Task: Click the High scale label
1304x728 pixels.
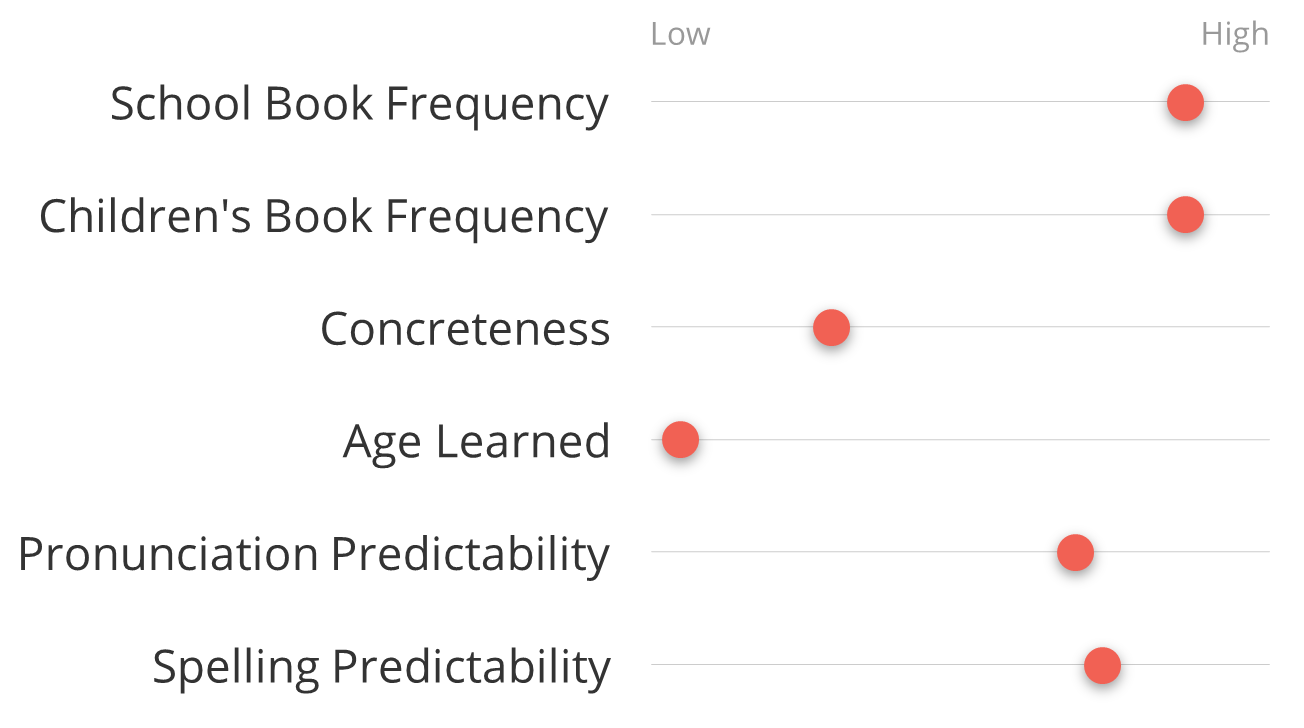Action: [1234, 34]
